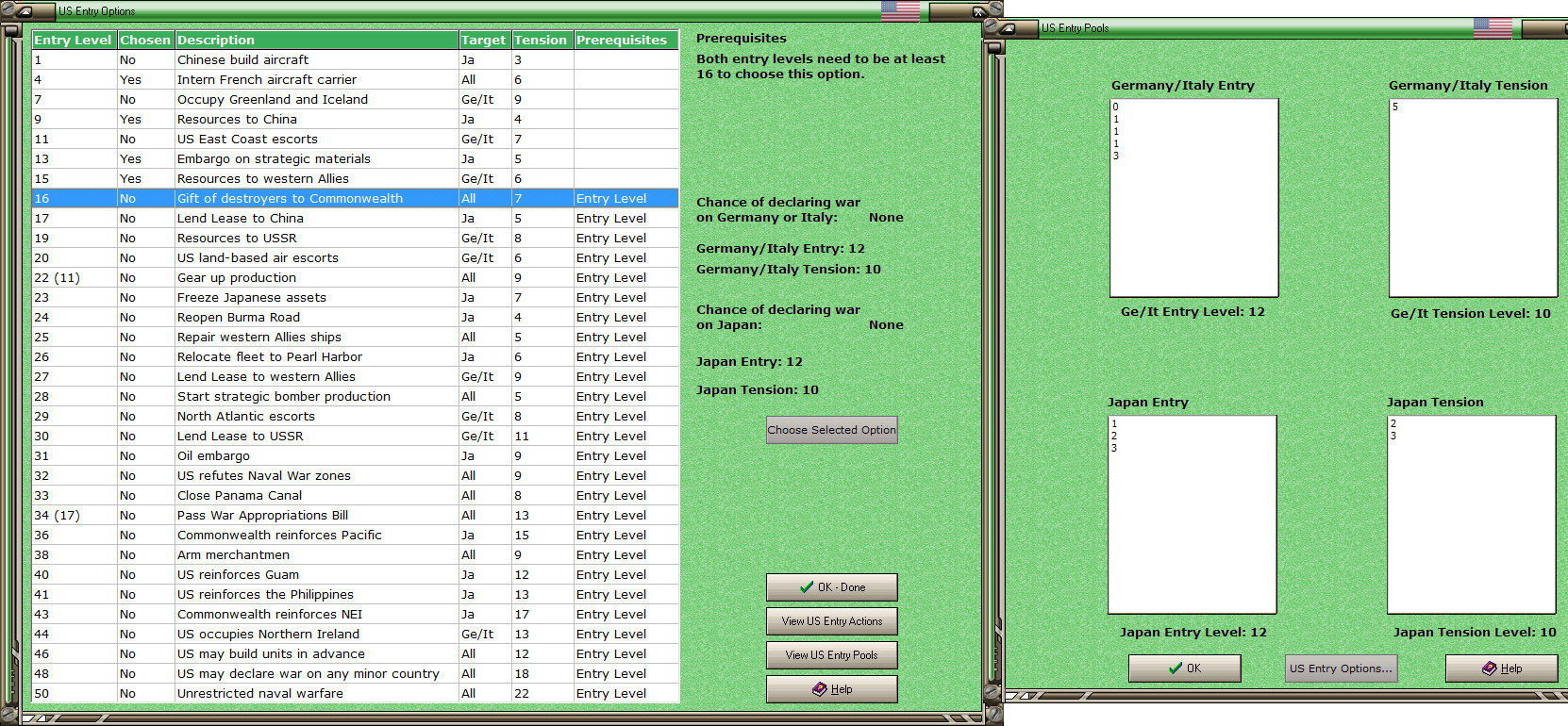Image resolution: width=1568 pixels, height=726 pixels.
Task: Select the 'Reopen Burma Road' option
Action: [355, 317]
